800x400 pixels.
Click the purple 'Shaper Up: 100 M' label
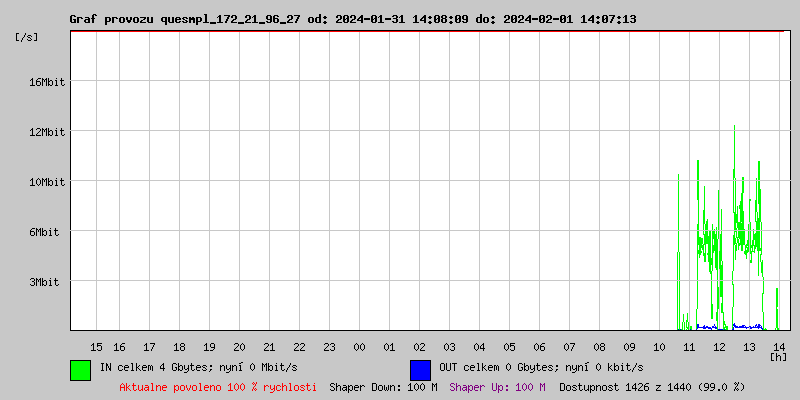497,386
